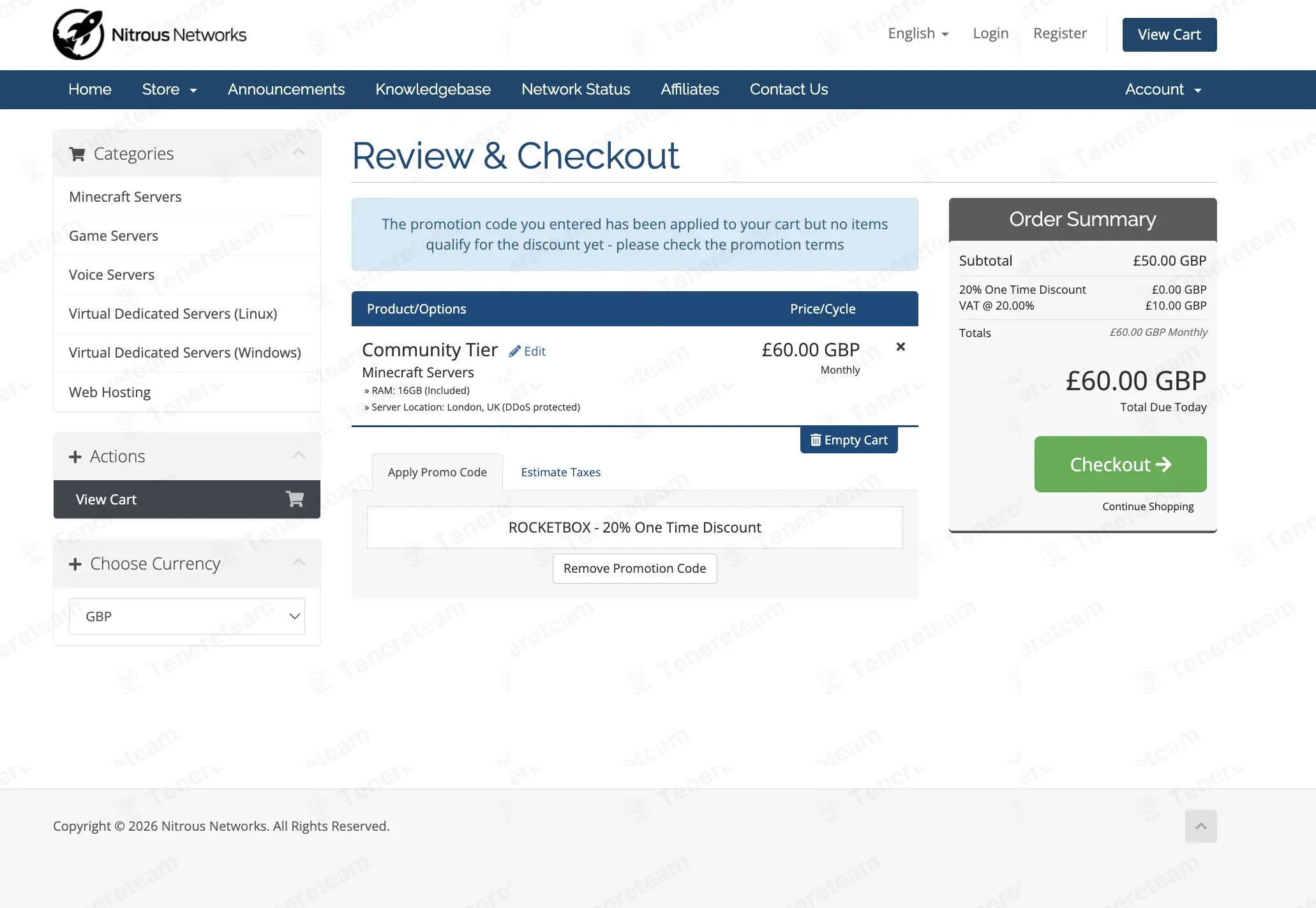Collapse the Choose Currency panel chevron
The width and height of the screenshot is (1316, 908).
(299, 562)
